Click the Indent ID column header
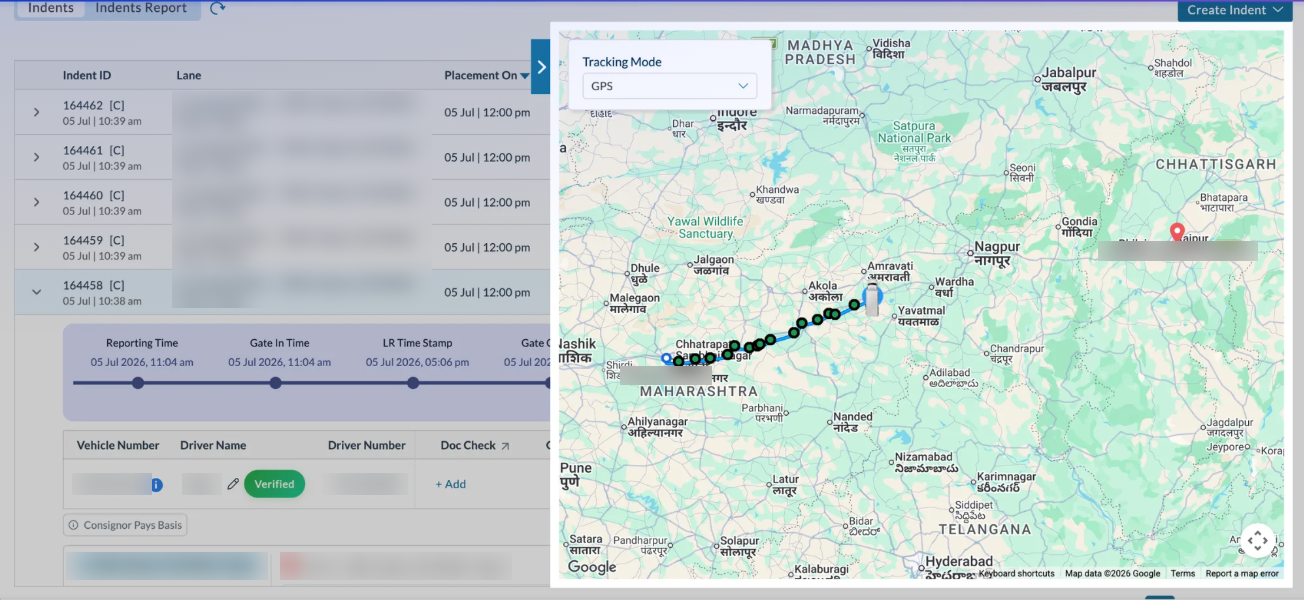Viewport: 1304px width, 600px height. [x=87, y=75]
